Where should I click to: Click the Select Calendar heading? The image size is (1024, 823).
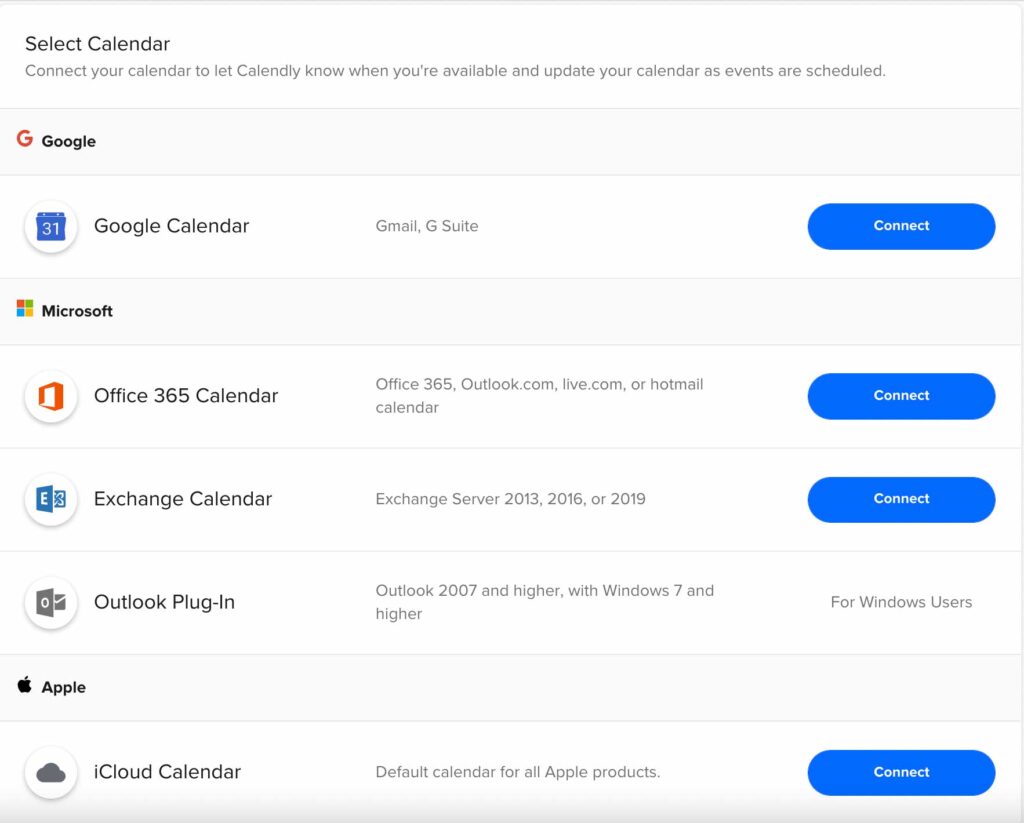click(97, 44)
